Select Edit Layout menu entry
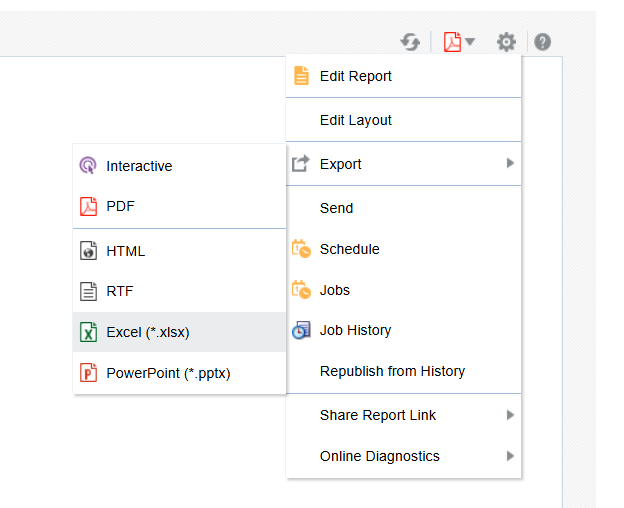This screenshot has width=624, height=508. click(404, 120)
